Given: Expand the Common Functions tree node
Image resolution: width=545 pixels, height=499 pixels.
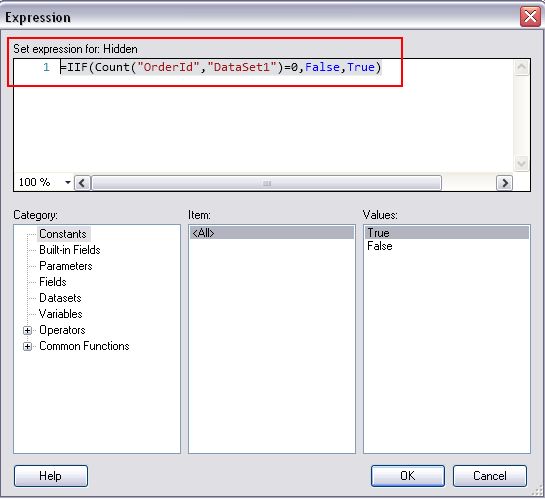Looking at the screenshot, I should (x=27, y=346).
